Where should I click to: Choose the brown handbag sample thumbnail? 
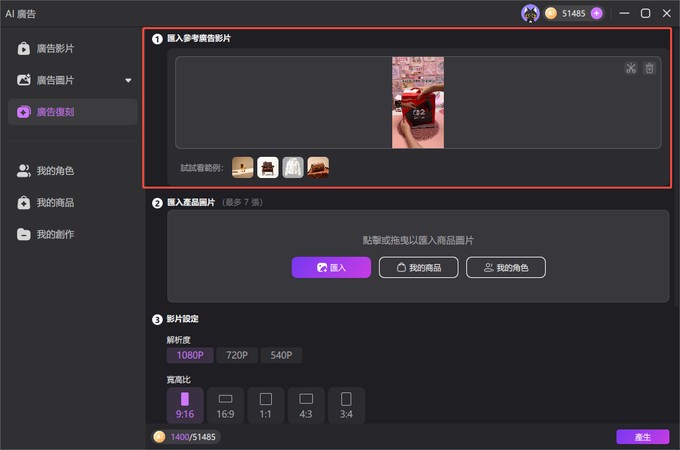[x=318, y=167]
